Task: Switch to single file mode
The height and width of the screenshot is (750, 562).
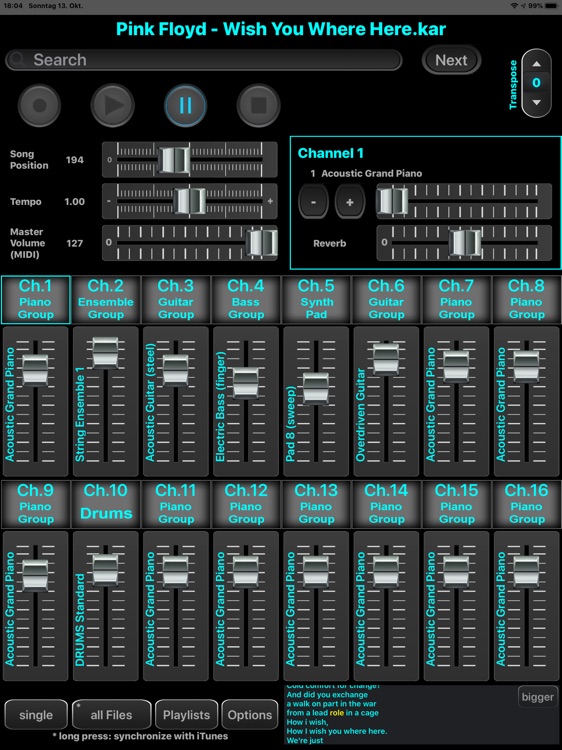Action: (36, 715)
